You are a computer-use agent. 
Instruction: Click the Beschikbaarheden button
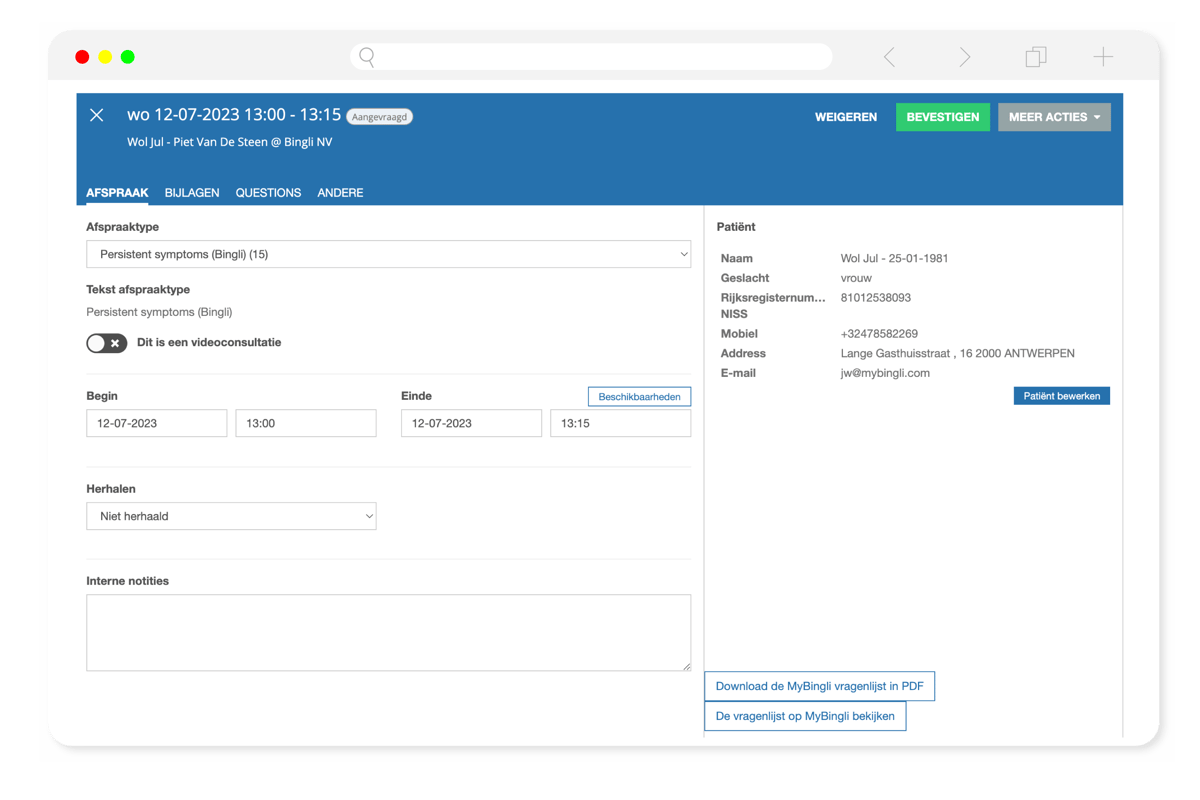639,397
